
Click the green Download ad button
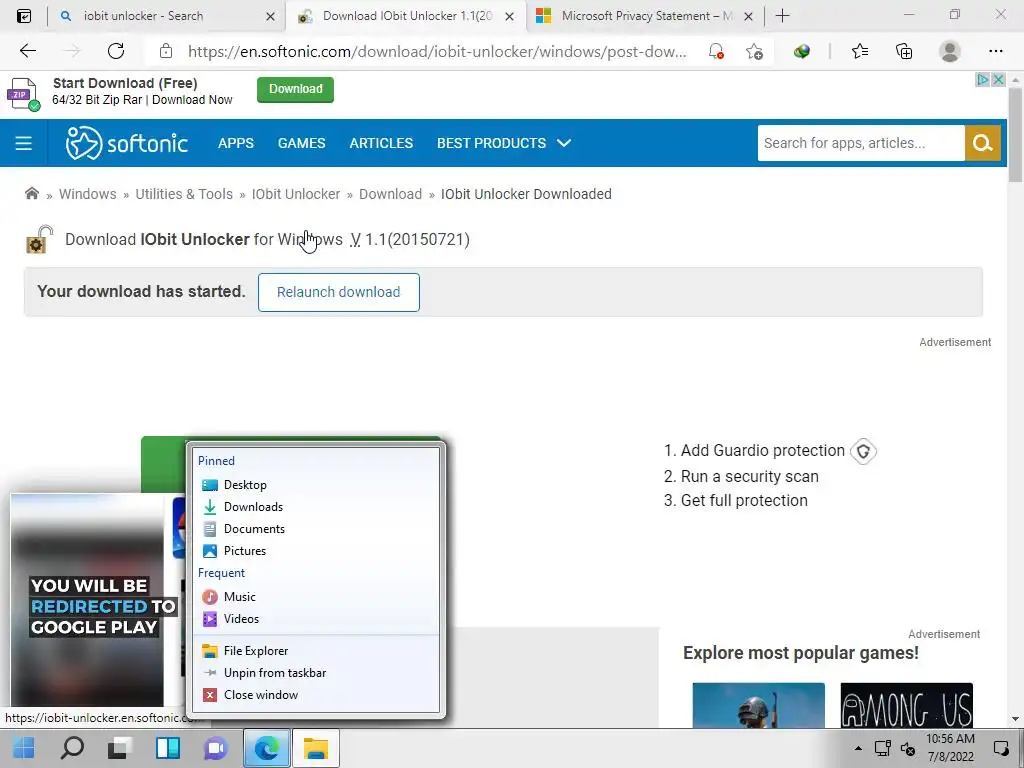(x=295, y=89)
